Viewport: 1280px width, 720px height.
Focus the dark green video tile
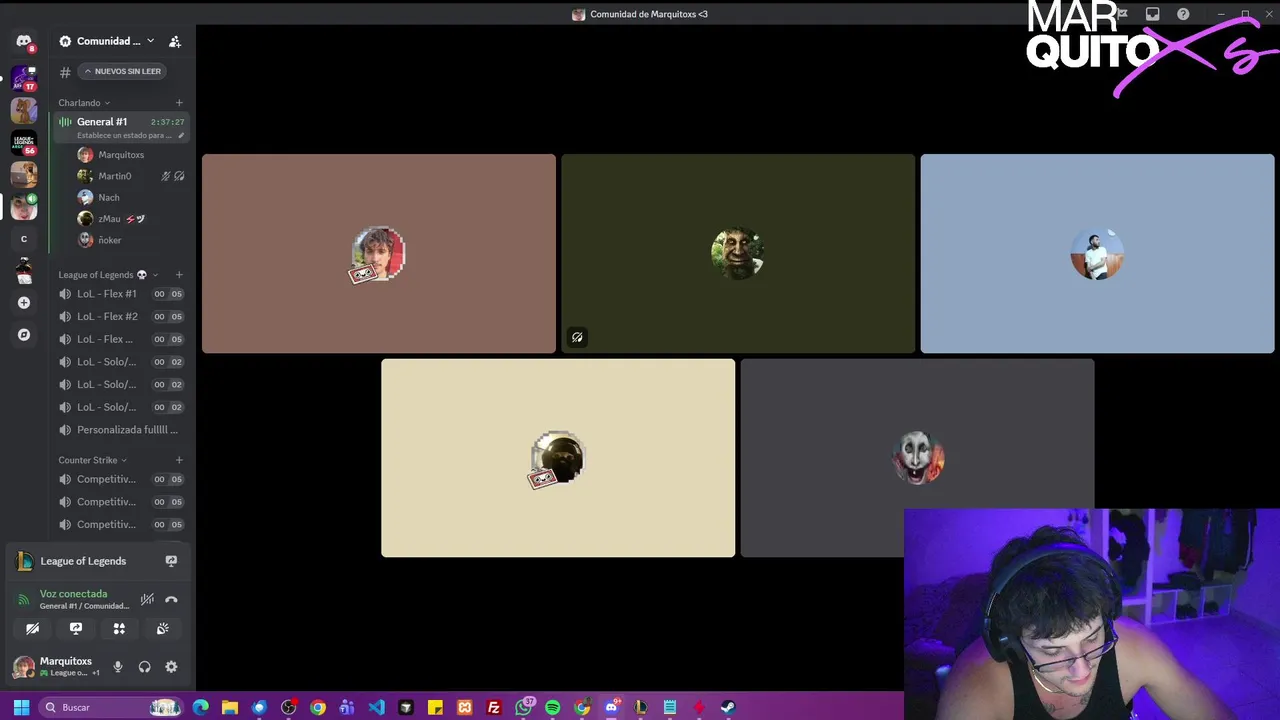[x=738, y=253]
